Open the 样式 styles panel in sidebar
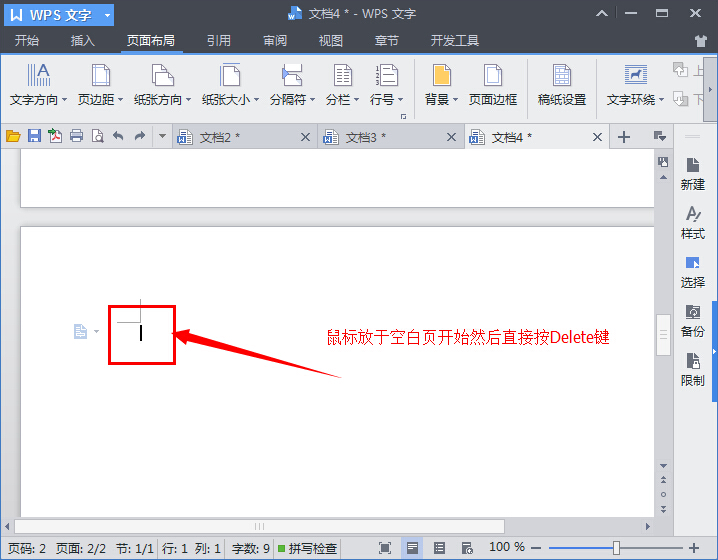 (692, 222)
